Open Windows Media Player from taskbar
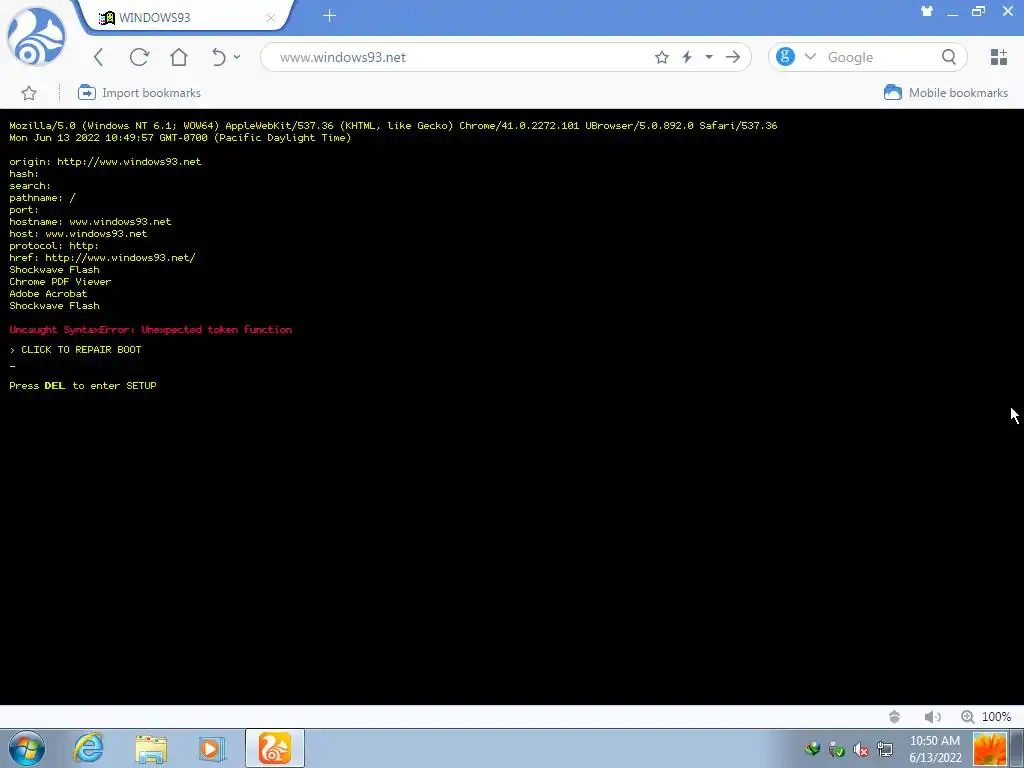Image resolution: width=1024 pixels, height=768 pixels. tap(212, 748)
